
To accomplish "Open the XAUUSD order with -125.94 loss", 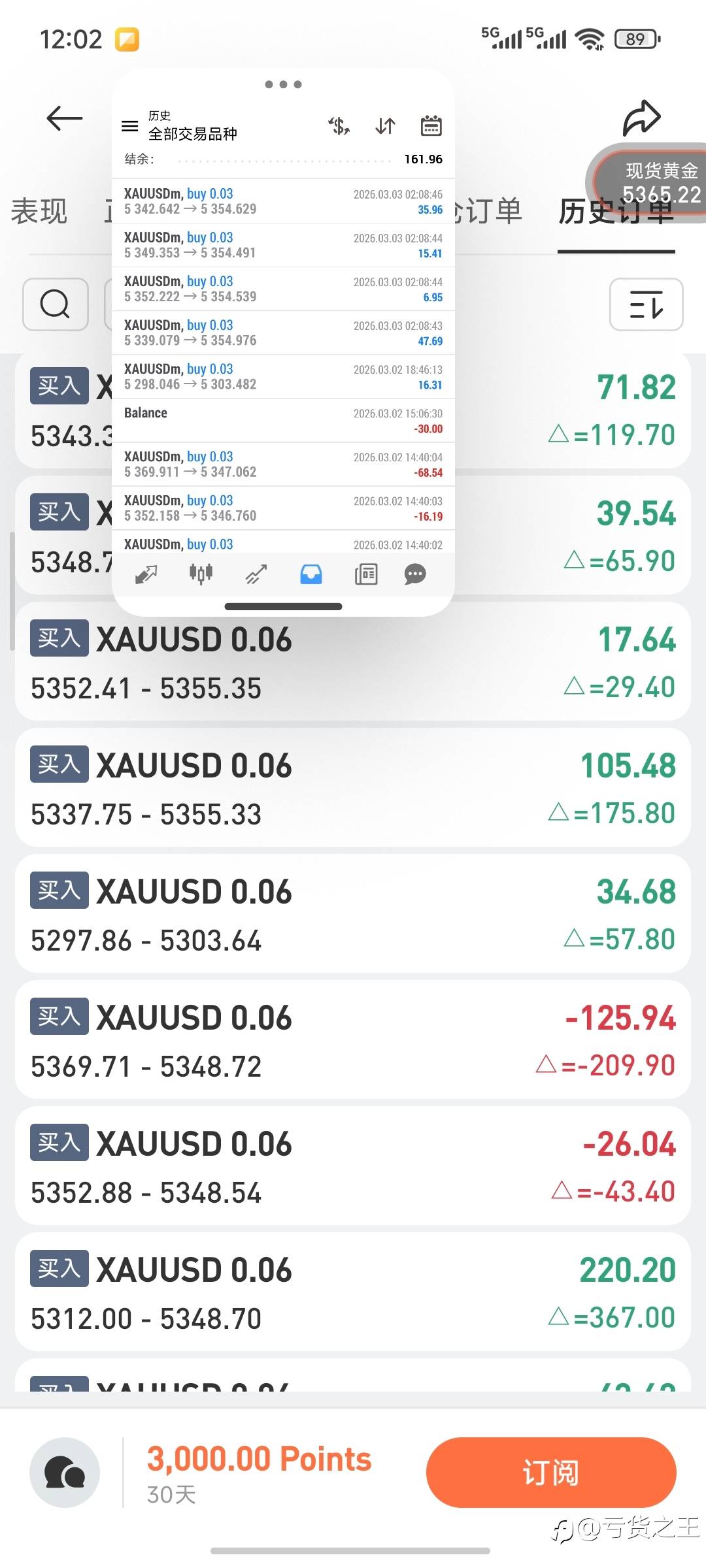I will click(353, 1040).
